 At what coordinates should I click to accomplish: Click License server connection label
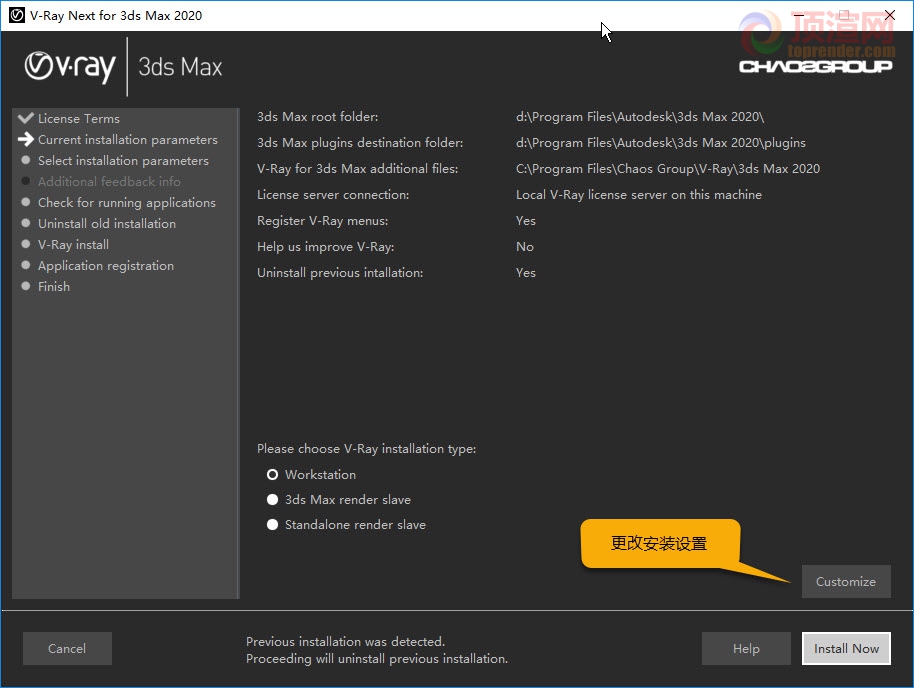click(x=333, y=195)
